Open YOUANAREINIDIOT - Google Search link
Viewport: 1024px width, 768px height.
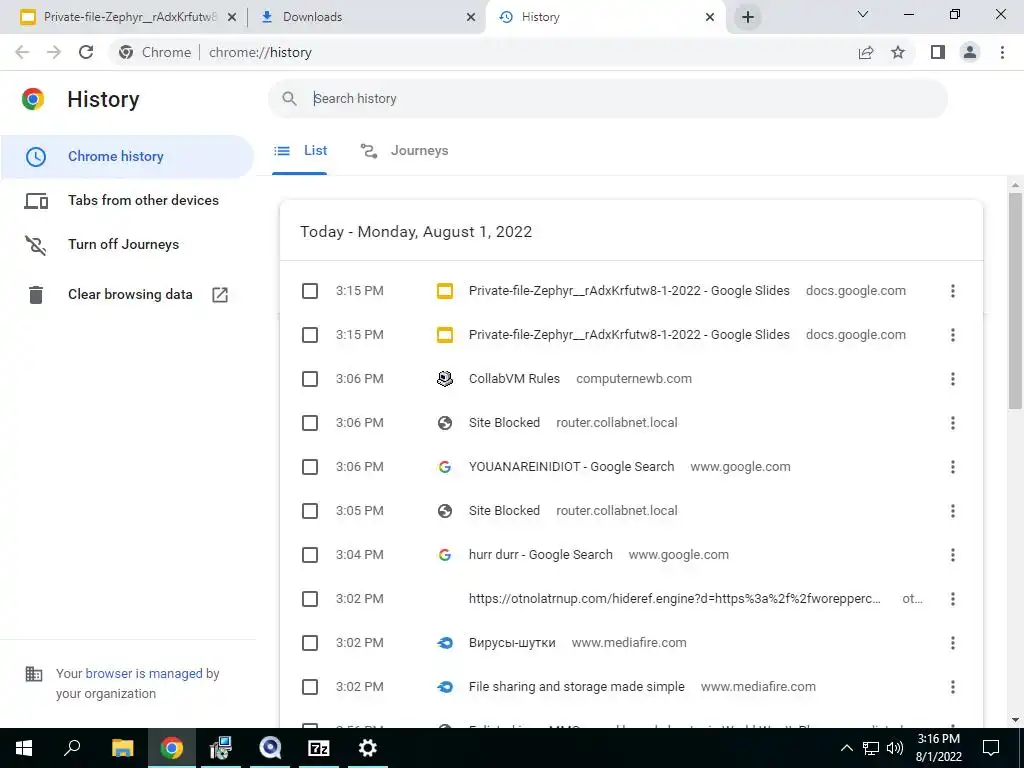[571, 467]
